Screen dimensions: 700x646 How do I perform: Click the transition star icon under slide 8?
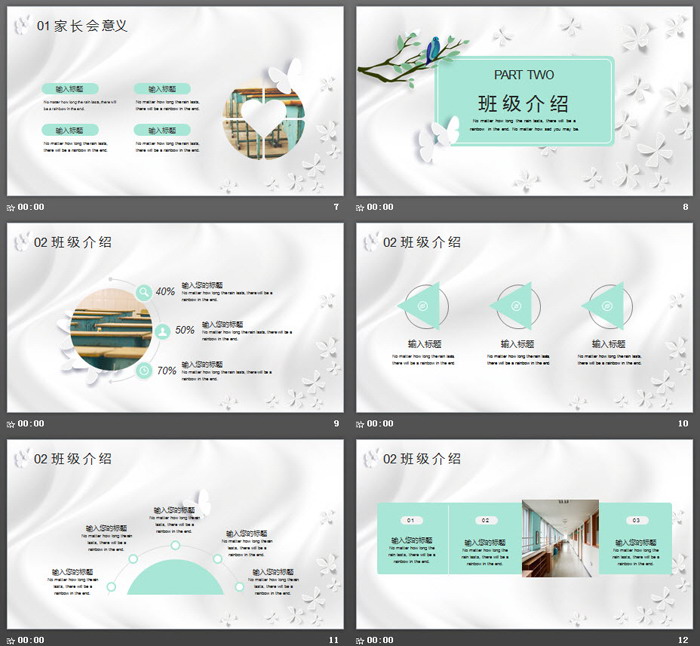(x=361, y=207)
